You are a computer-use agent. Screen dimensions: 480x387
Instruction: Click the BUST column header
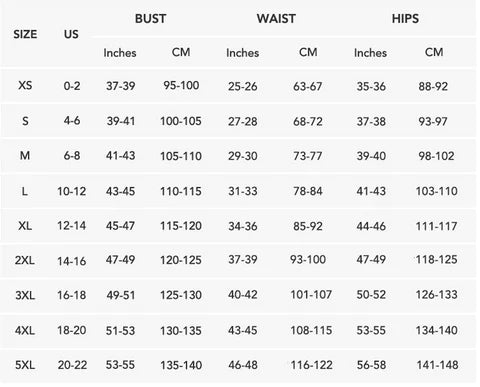click(x=150, y=18)
